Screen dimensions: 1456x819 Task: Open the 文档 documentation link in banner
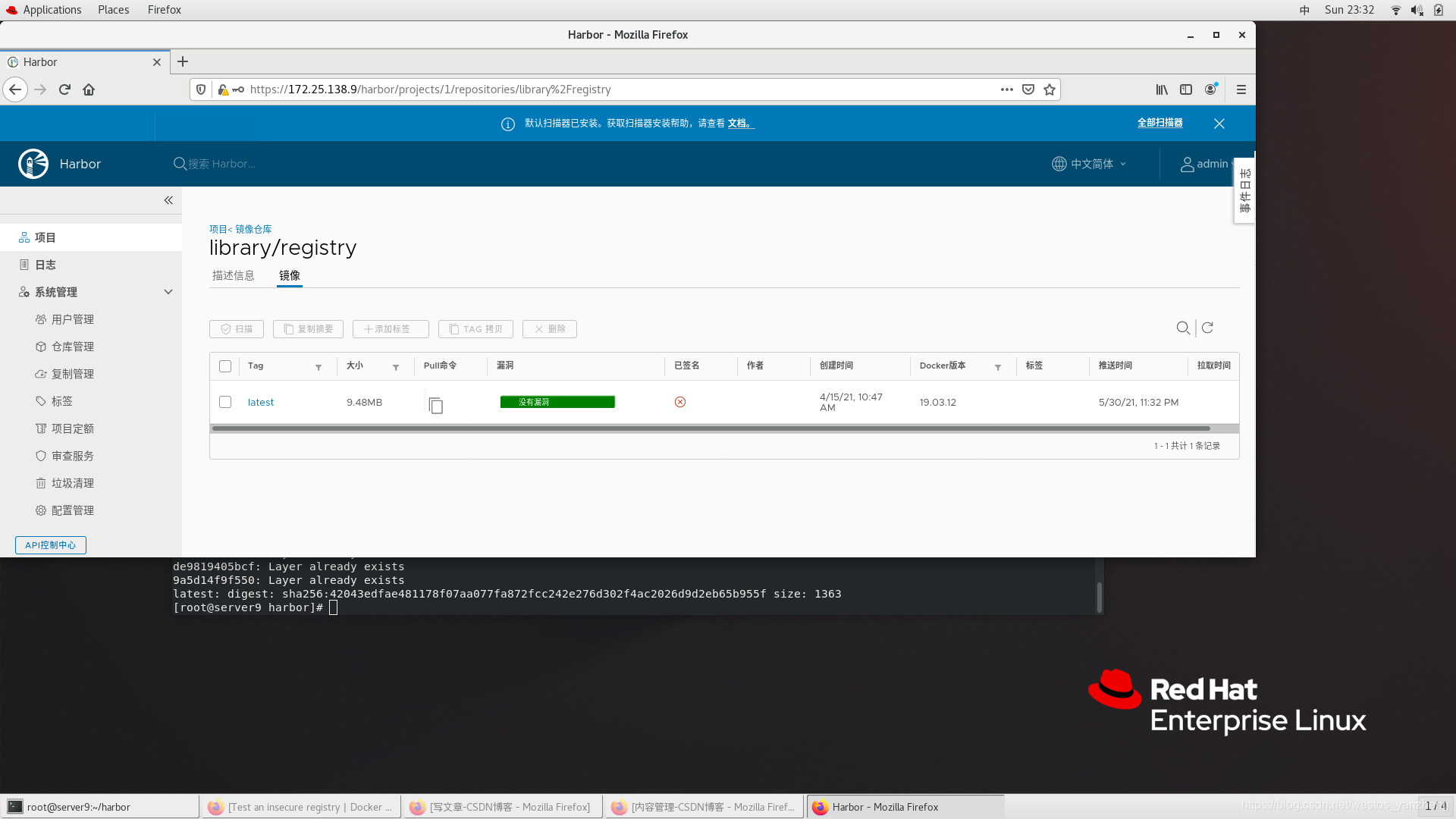[x=739, y=123]
